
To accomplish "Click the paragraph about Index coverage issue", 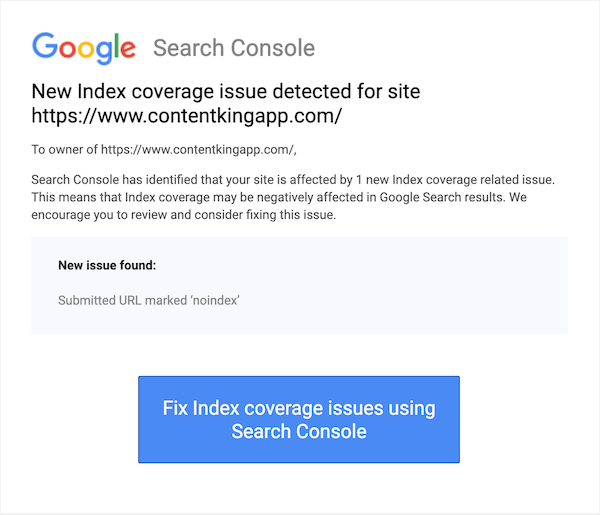I will (x=293, y=197).
